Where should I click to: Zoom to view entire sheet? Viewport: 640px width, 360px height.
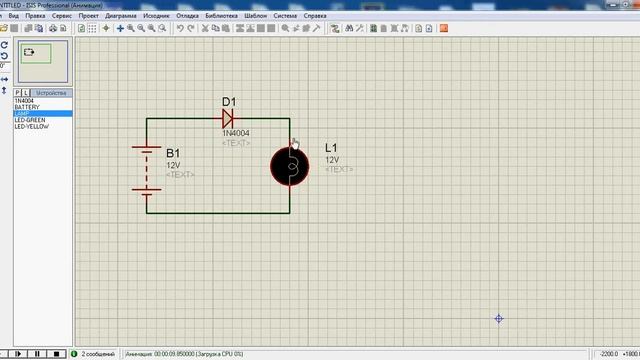[x=152, y=28]
